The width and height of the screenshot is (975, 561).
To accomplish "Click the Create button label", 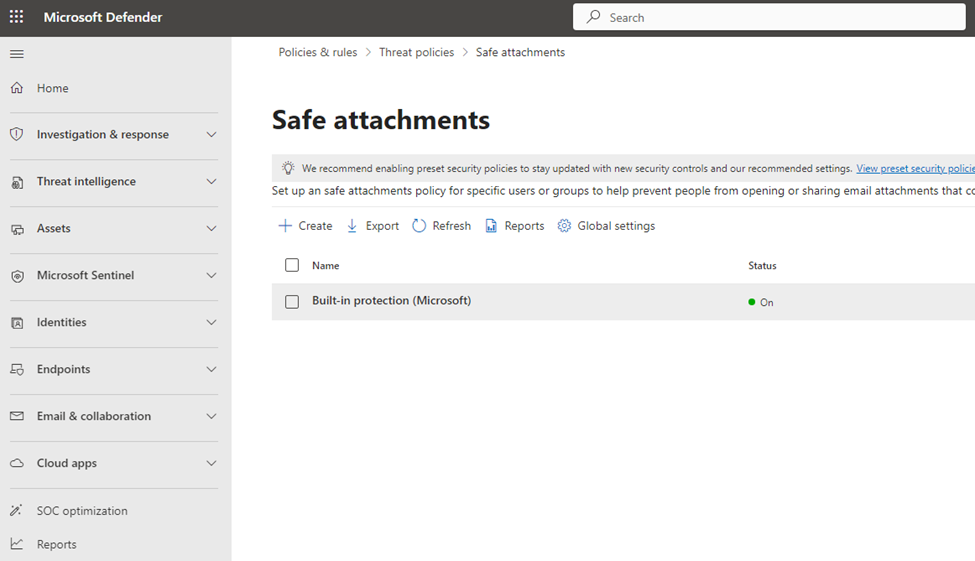I will [315, 226].
